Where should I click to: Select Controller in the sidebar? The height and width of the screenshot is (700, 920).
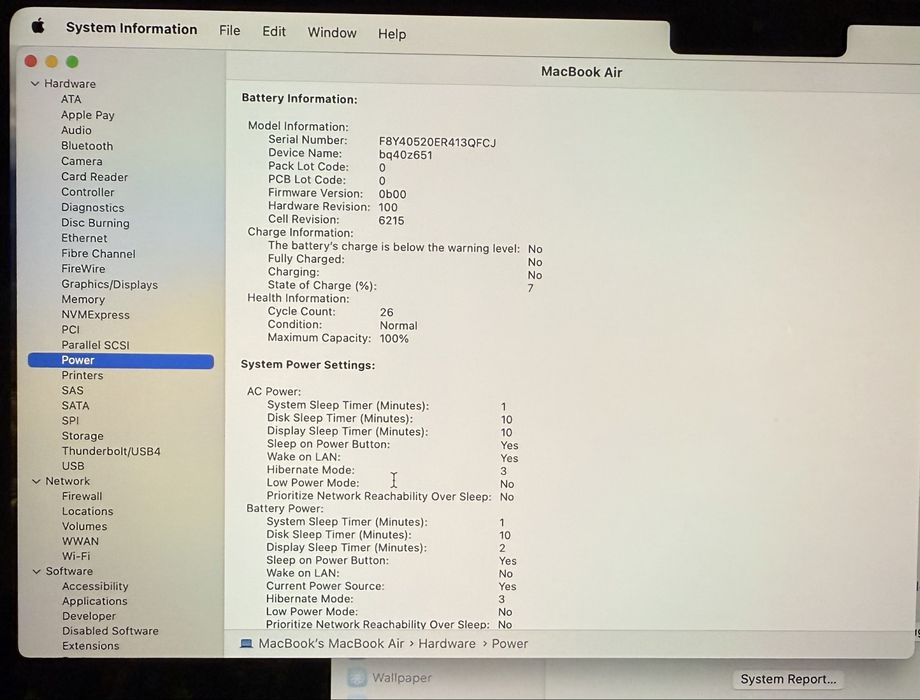(87, 192)
